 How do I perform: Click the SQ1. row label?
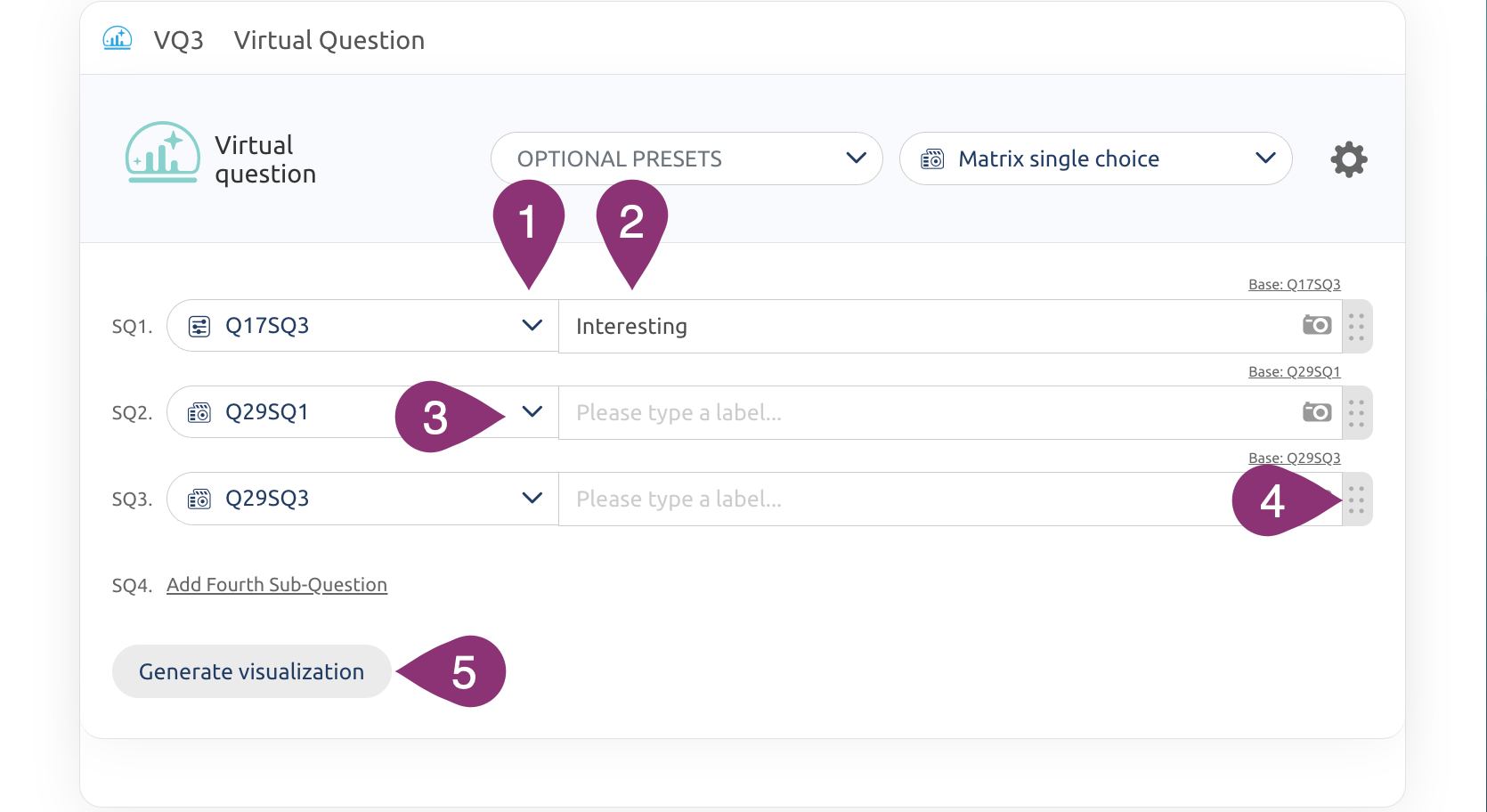coord(132,327)
